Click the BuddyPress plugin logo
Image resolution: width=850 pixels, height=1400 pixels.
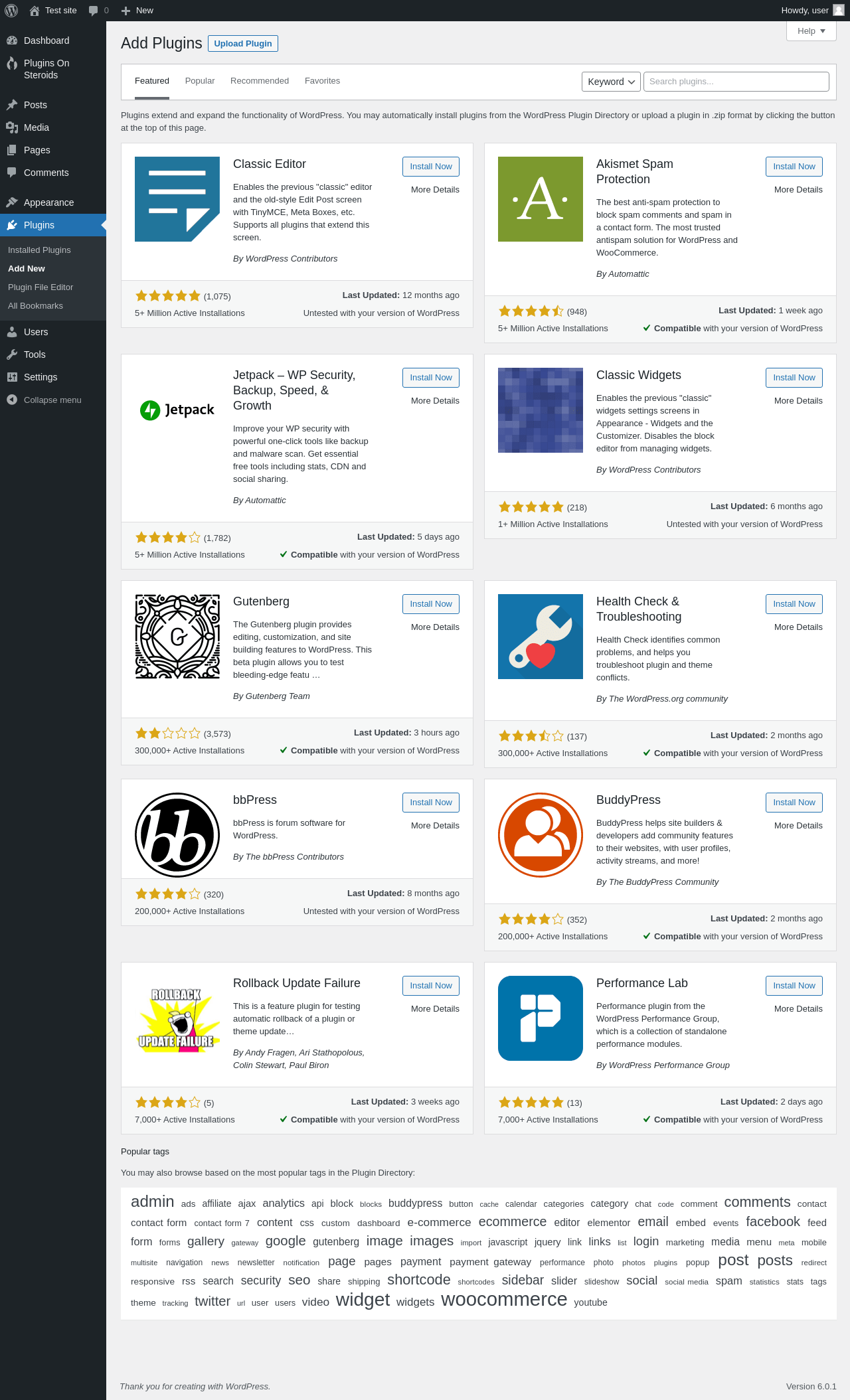click(x=541, y=835)
